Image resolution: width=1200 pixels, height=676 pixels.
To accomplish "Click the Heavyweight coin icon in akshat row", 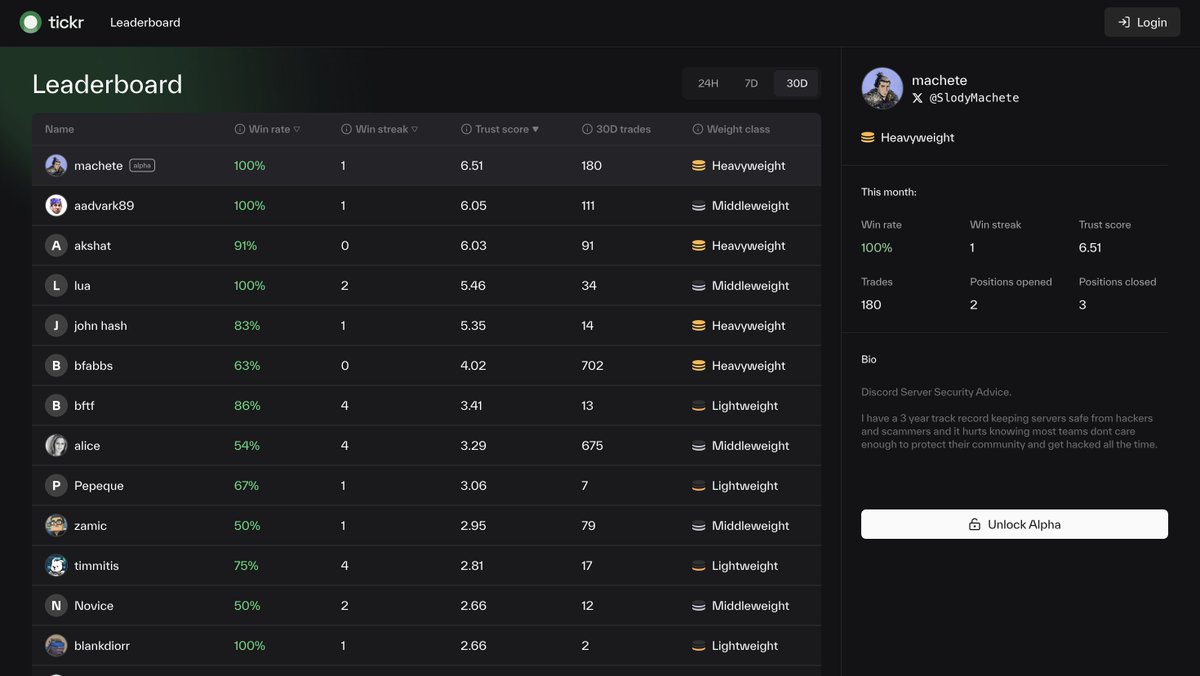I will 699,246.
